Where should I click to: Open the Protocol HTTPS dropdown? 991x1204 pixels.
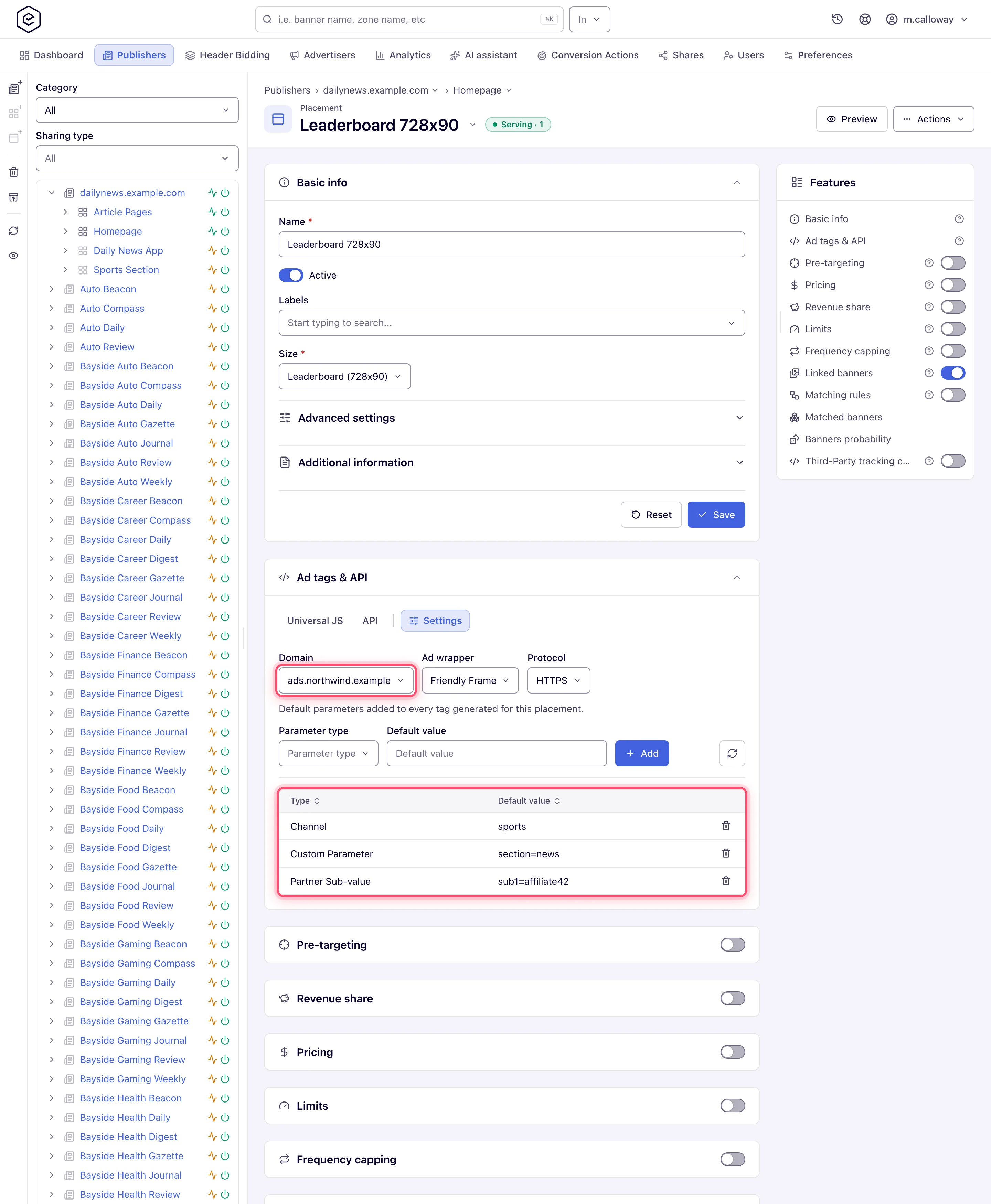pyautogui.click(x=558, y=680)
